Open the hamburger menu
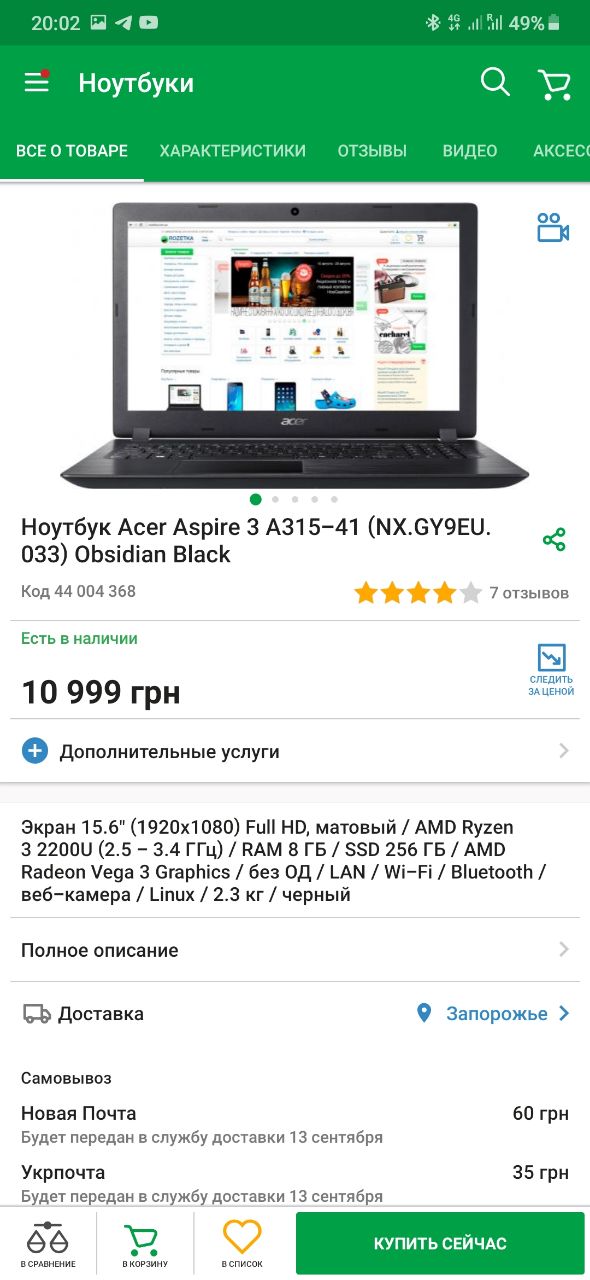Screen dimensions: 590x1280 point(37,82)
